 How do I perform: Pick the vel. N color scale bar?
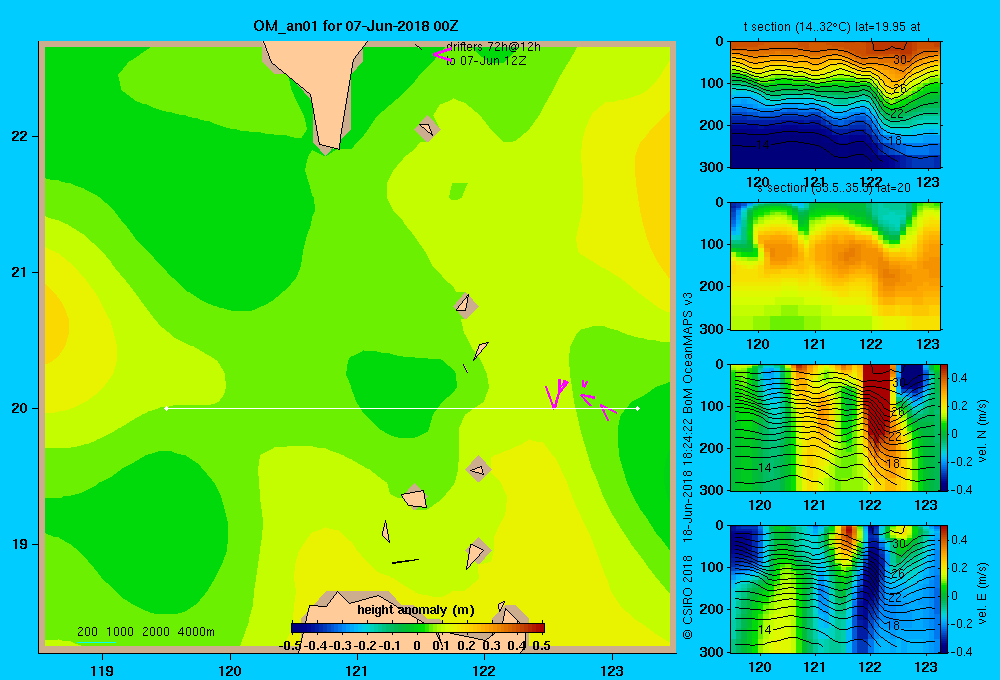[944, 427]
